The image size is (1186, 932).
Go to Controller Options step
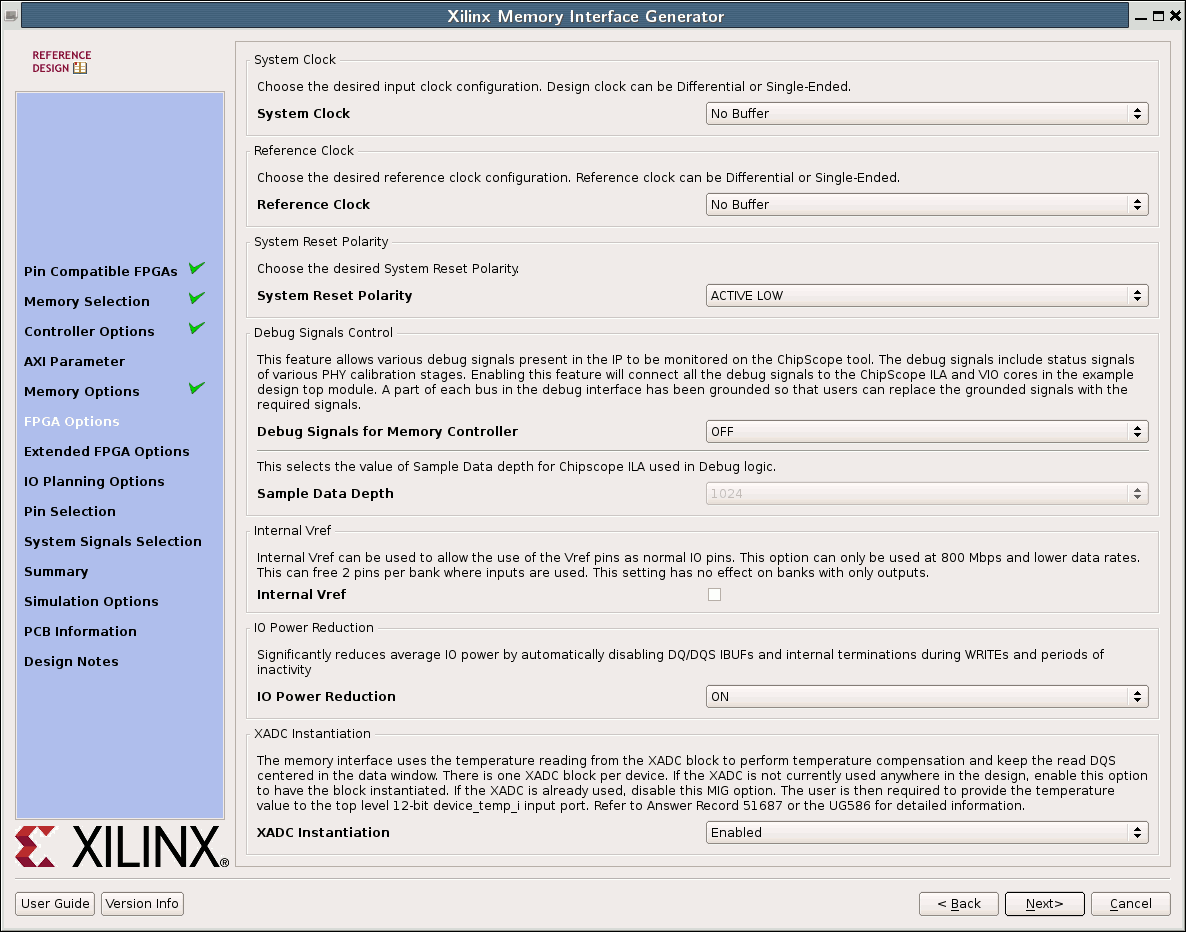(89, 331)
